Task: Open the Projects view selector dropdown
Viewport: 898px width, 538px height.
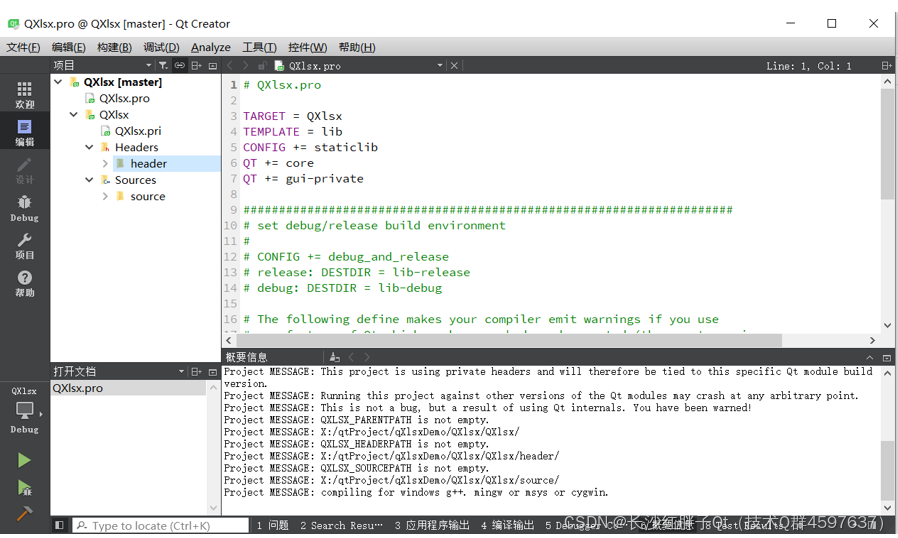Action: click(148, 65)
